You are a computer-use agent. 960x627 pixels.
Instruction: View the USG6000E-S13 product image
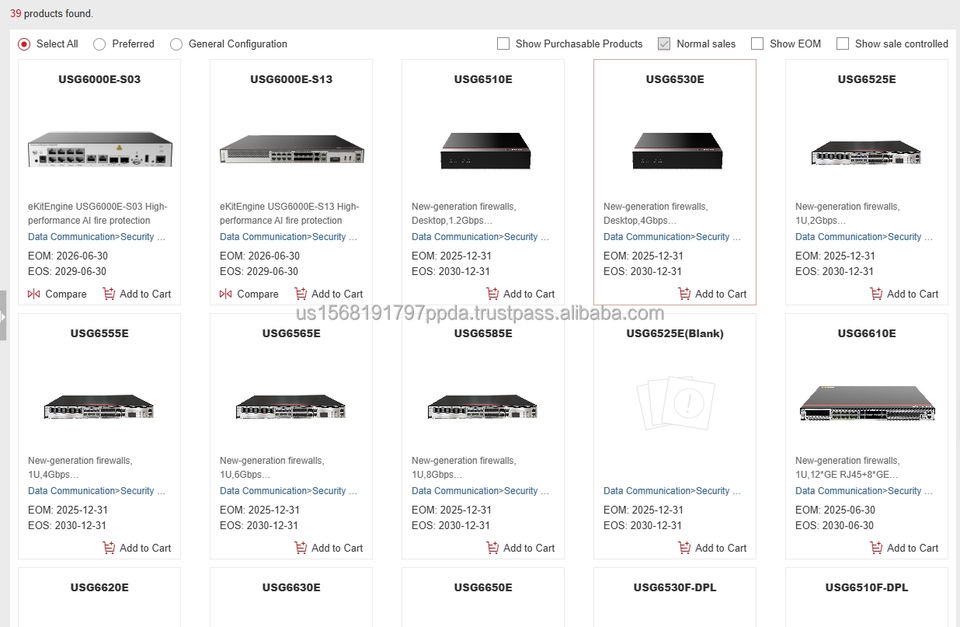[x=292, y=149]
